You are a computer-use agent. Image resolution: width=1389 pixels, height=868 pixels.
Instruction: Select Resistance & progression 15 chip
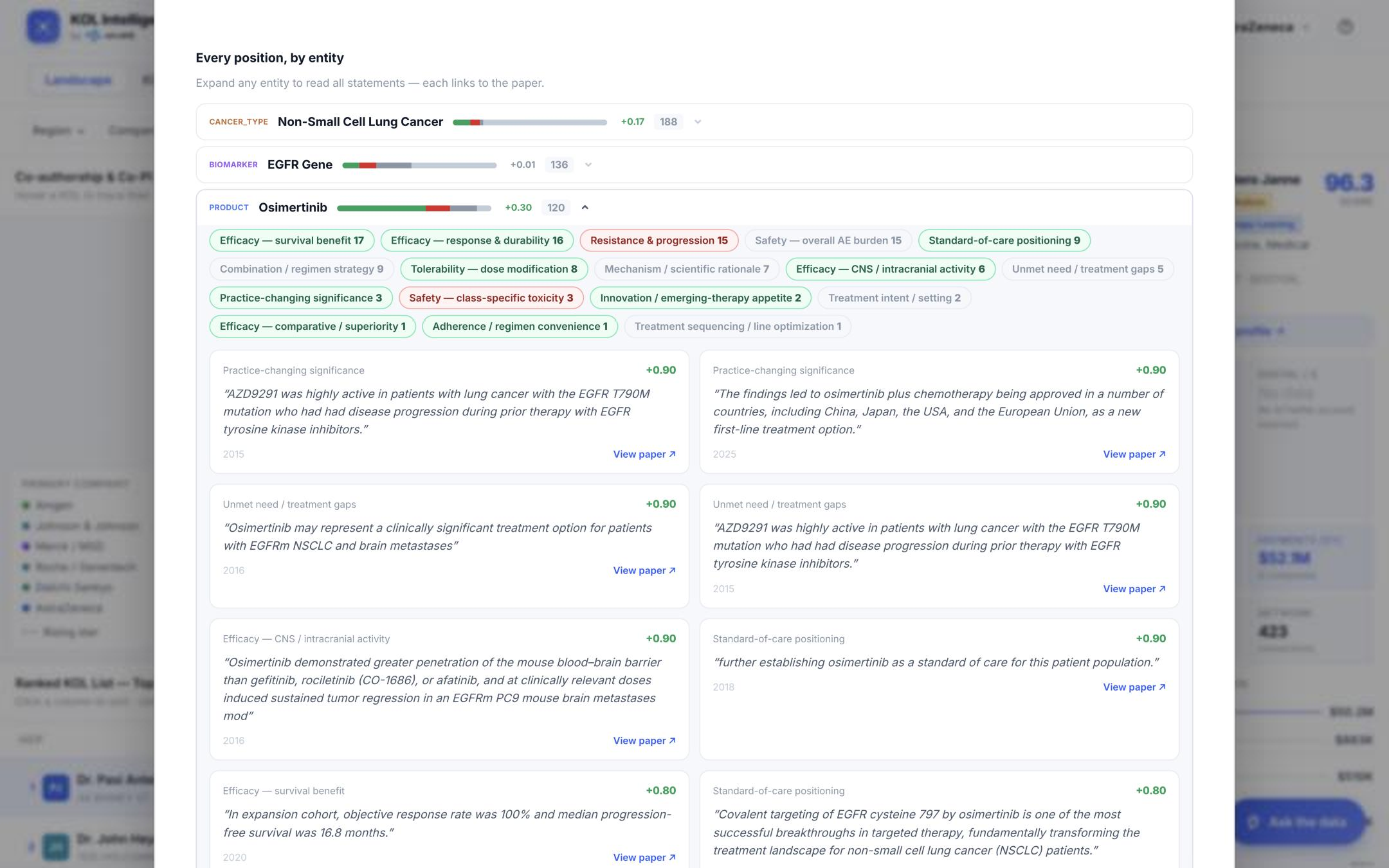pos(659,240)
